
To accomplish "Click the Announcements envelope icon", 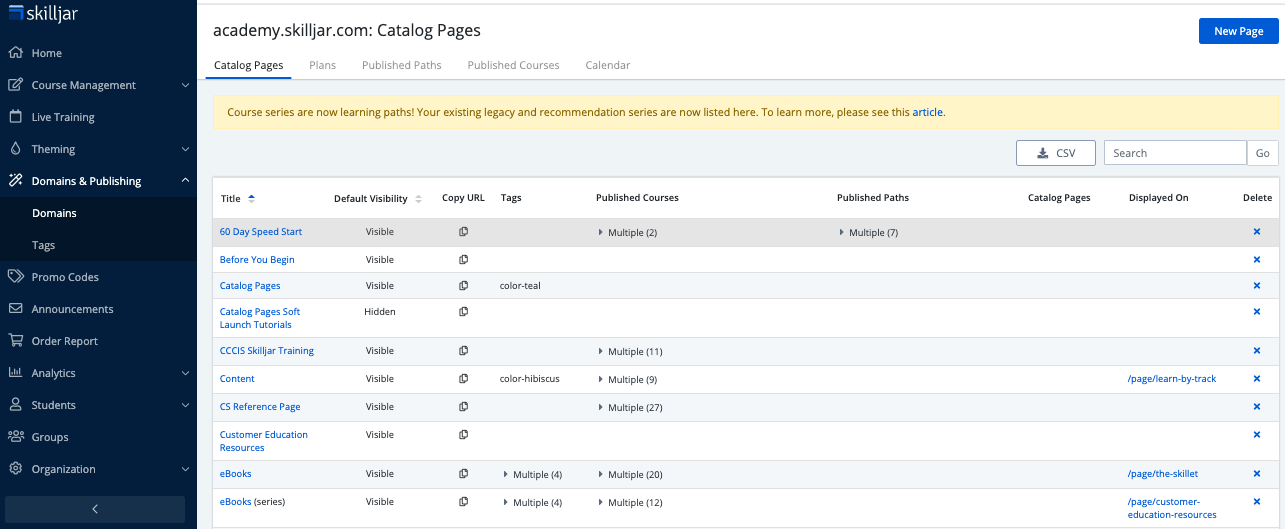I will 15,309.
